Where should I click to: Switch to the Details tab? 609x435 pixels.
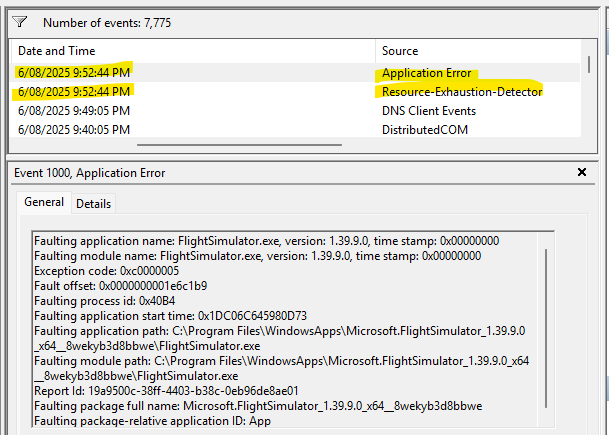point(94,203)
